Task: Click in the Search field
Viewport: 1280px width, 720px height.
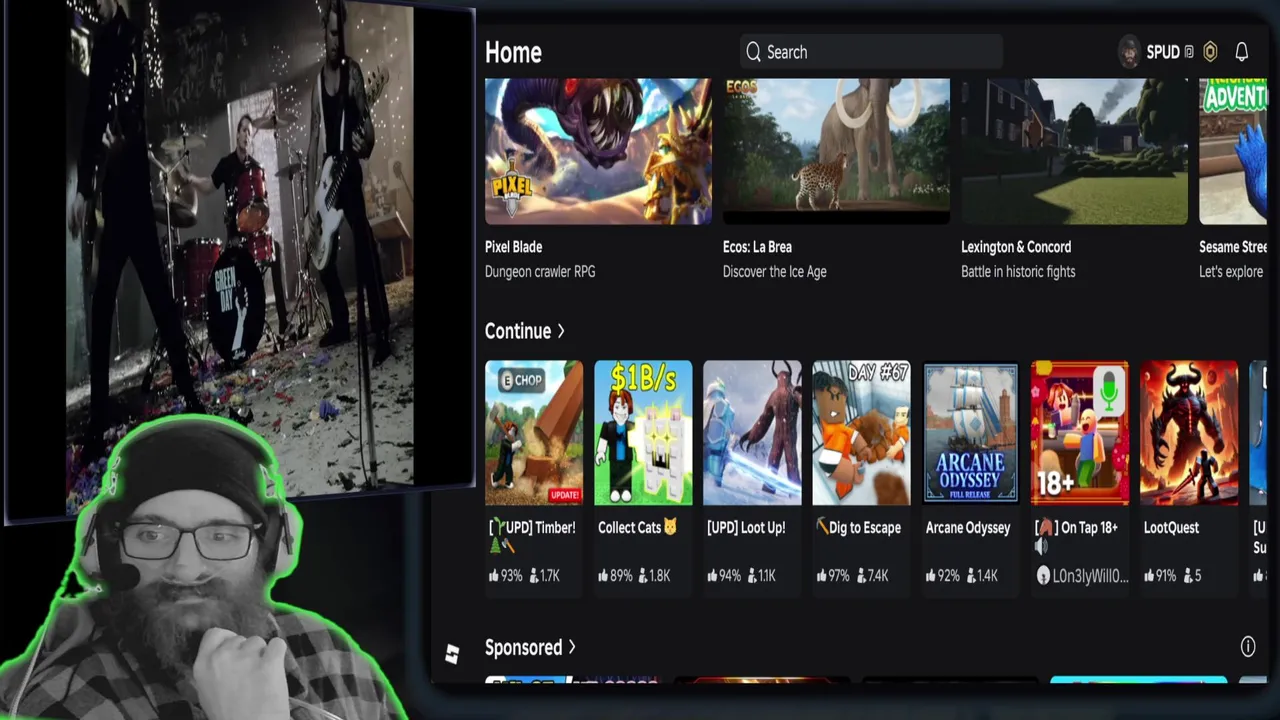Action: [871, 52]
